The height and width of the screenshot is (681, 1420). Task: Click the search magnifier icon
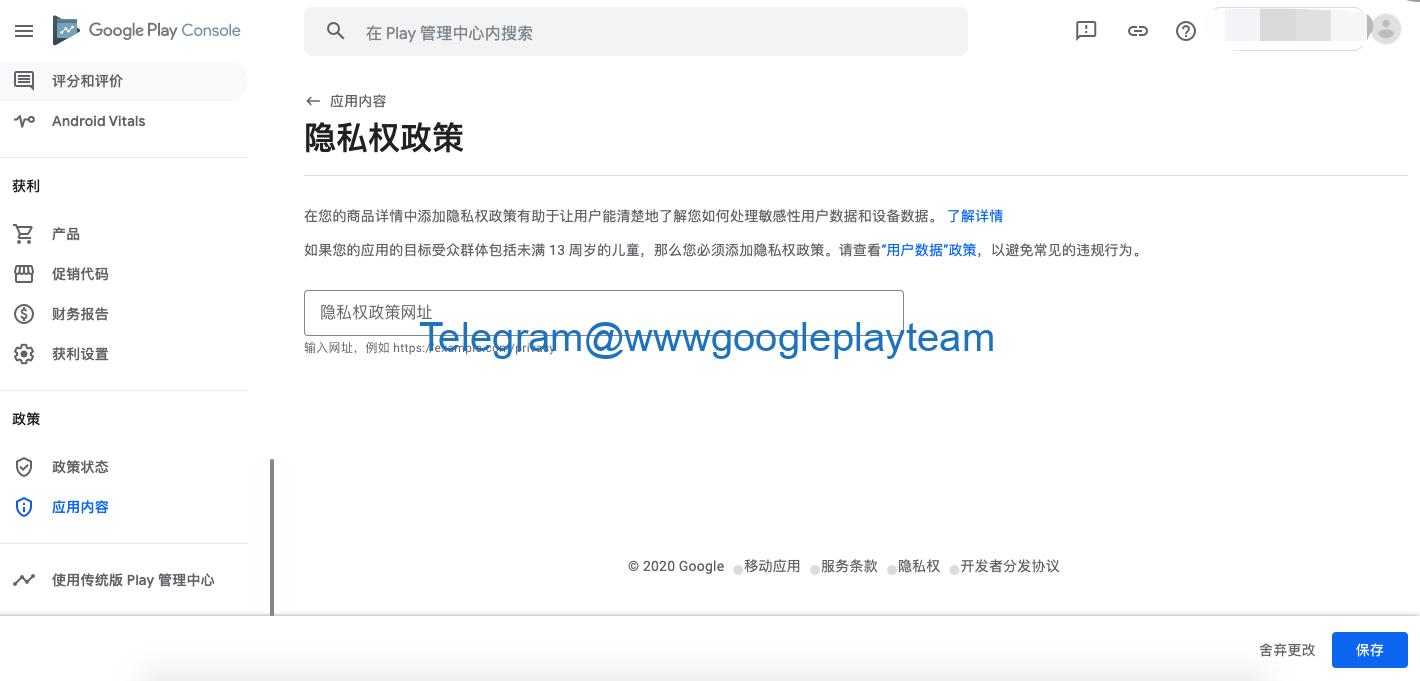(336, 31)
